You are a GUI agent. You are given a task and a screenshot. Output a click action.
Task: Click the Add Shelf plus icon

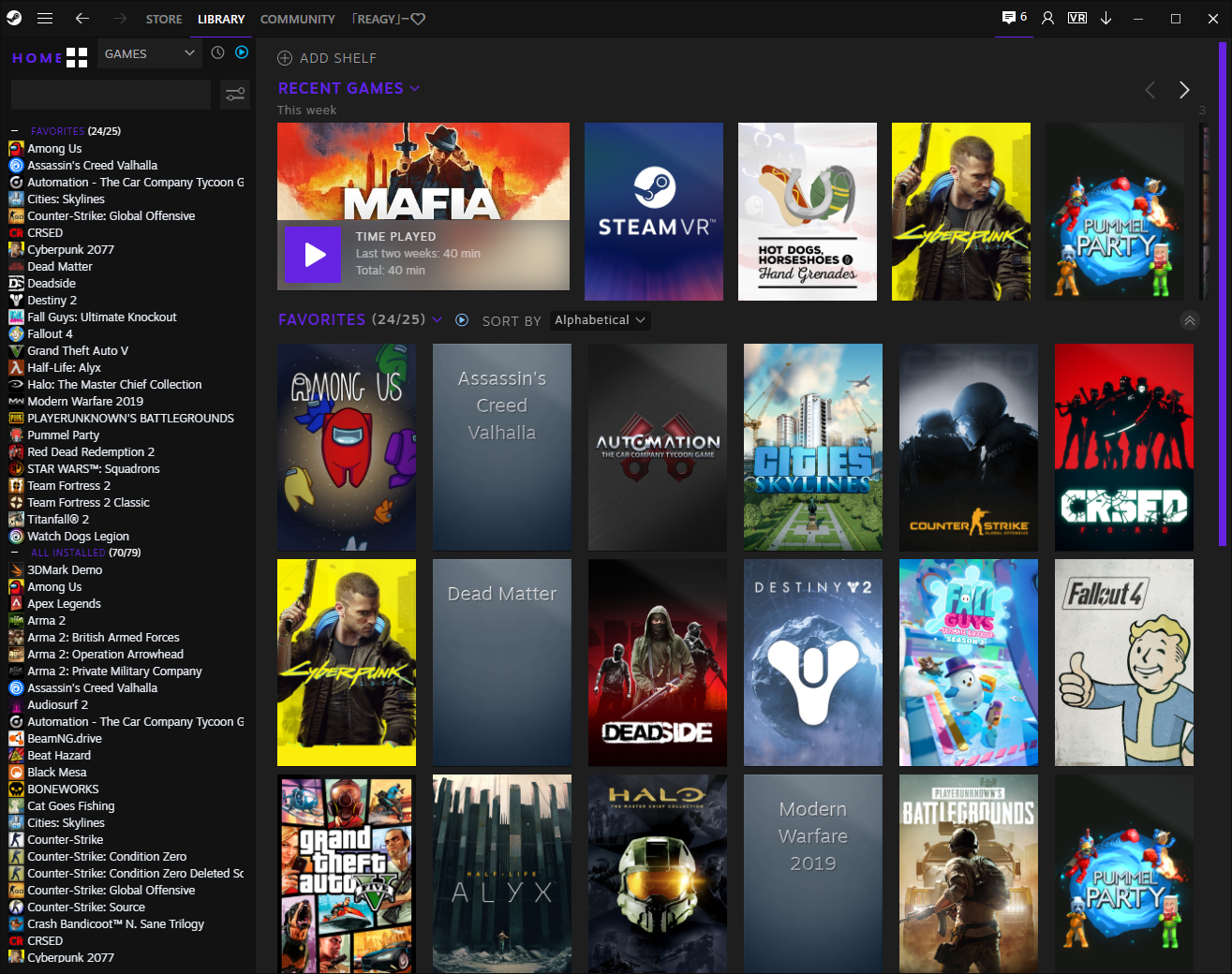tap(285, 58)
